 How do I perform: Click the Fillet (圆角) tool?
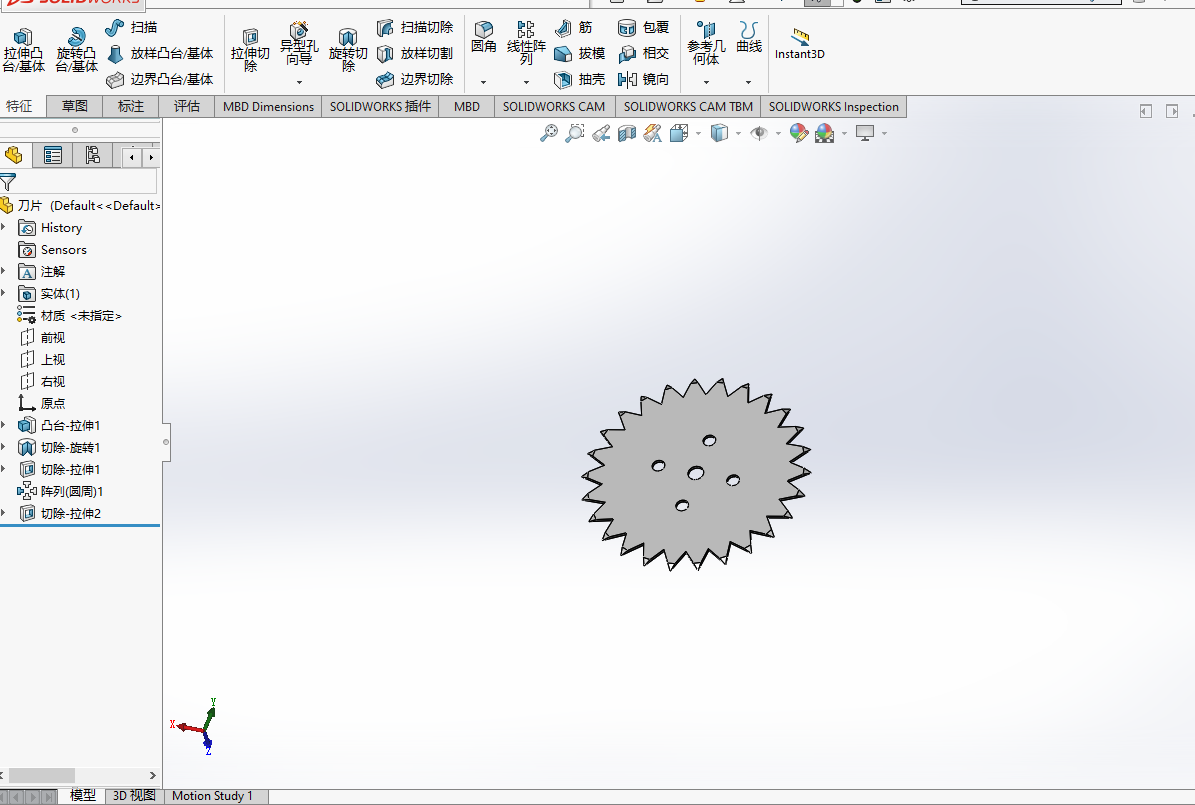pyautogui.click(x=483, y=37)
